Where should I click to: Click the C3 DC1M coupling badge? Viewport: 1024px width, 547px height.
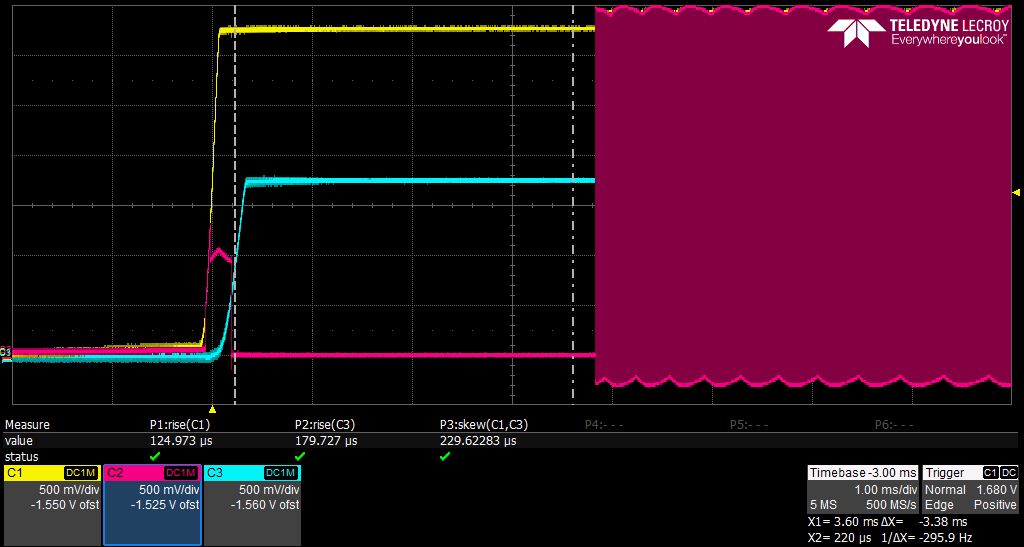coord(281,473)
